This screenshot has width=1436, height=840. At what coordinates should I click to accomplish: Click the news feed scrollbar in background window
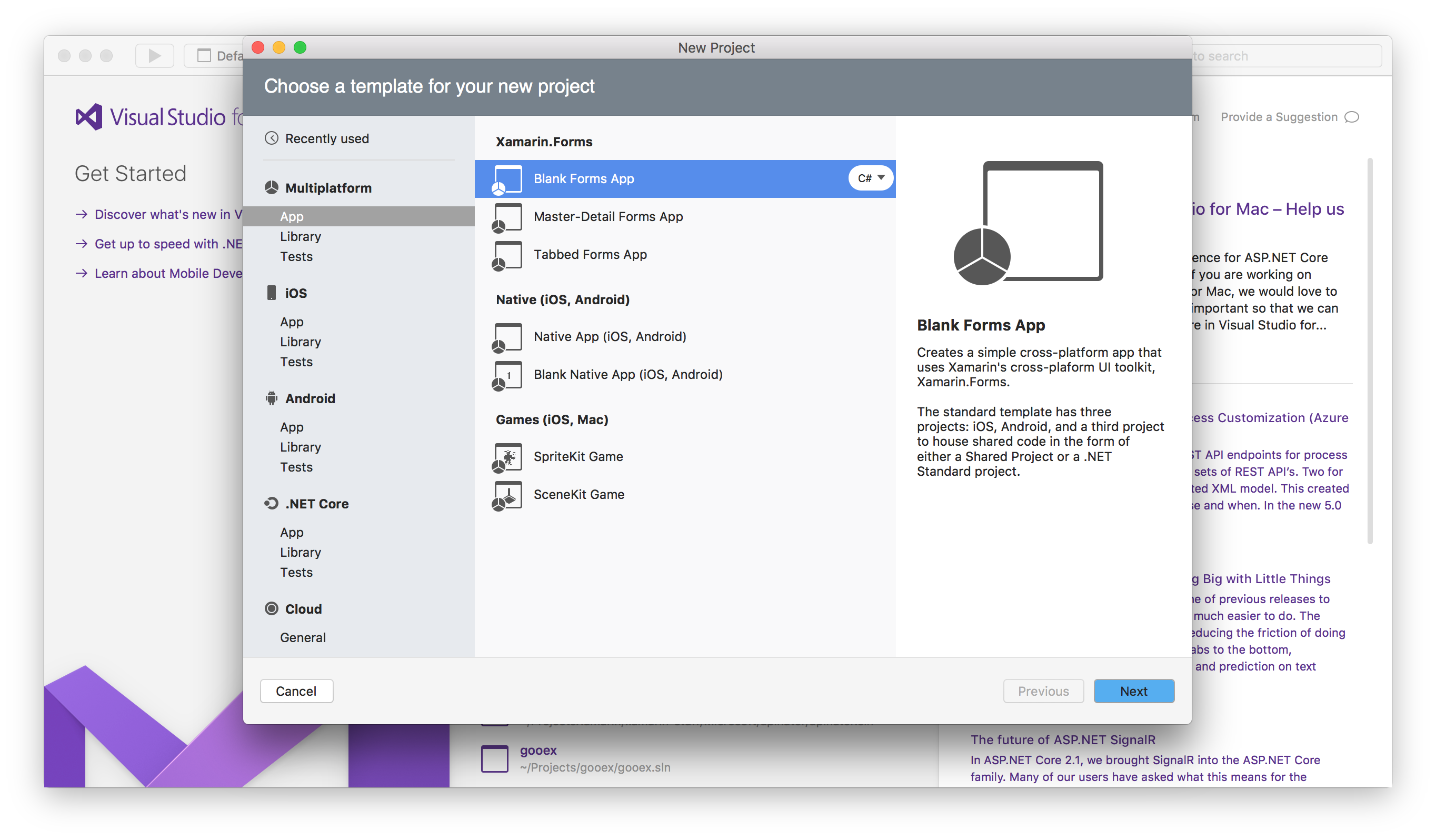(x=1369, y=351)
